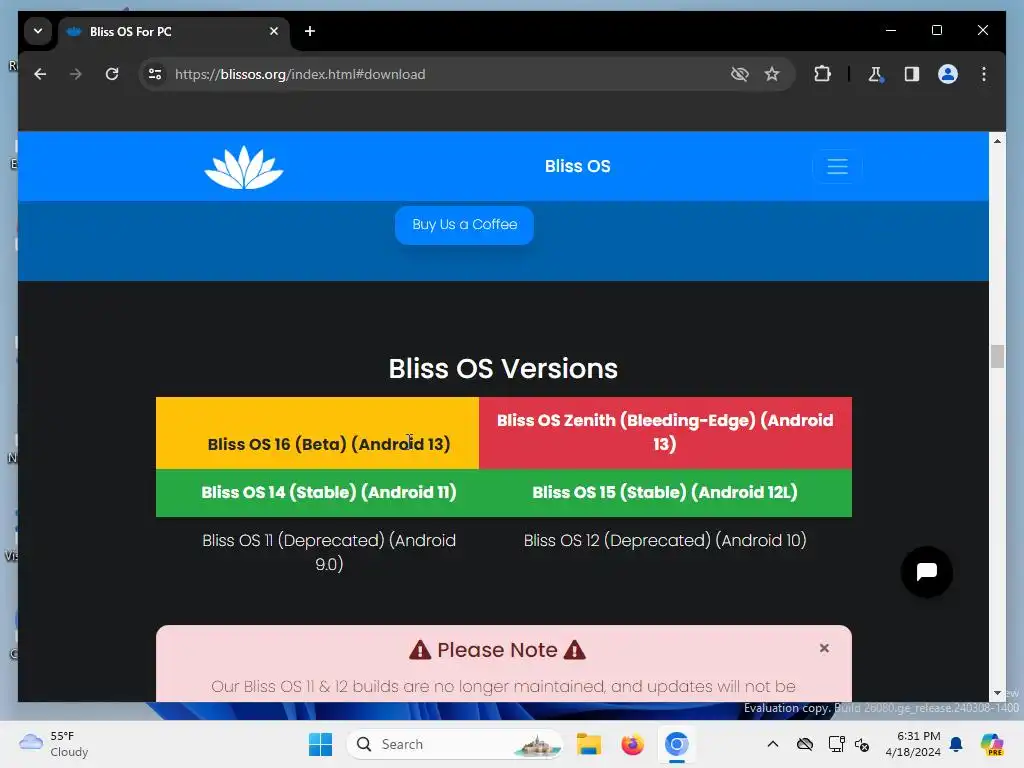Open the Extensions puzzle icon
The height and width of the screenshot is (768, 1024).
[822, 74]
